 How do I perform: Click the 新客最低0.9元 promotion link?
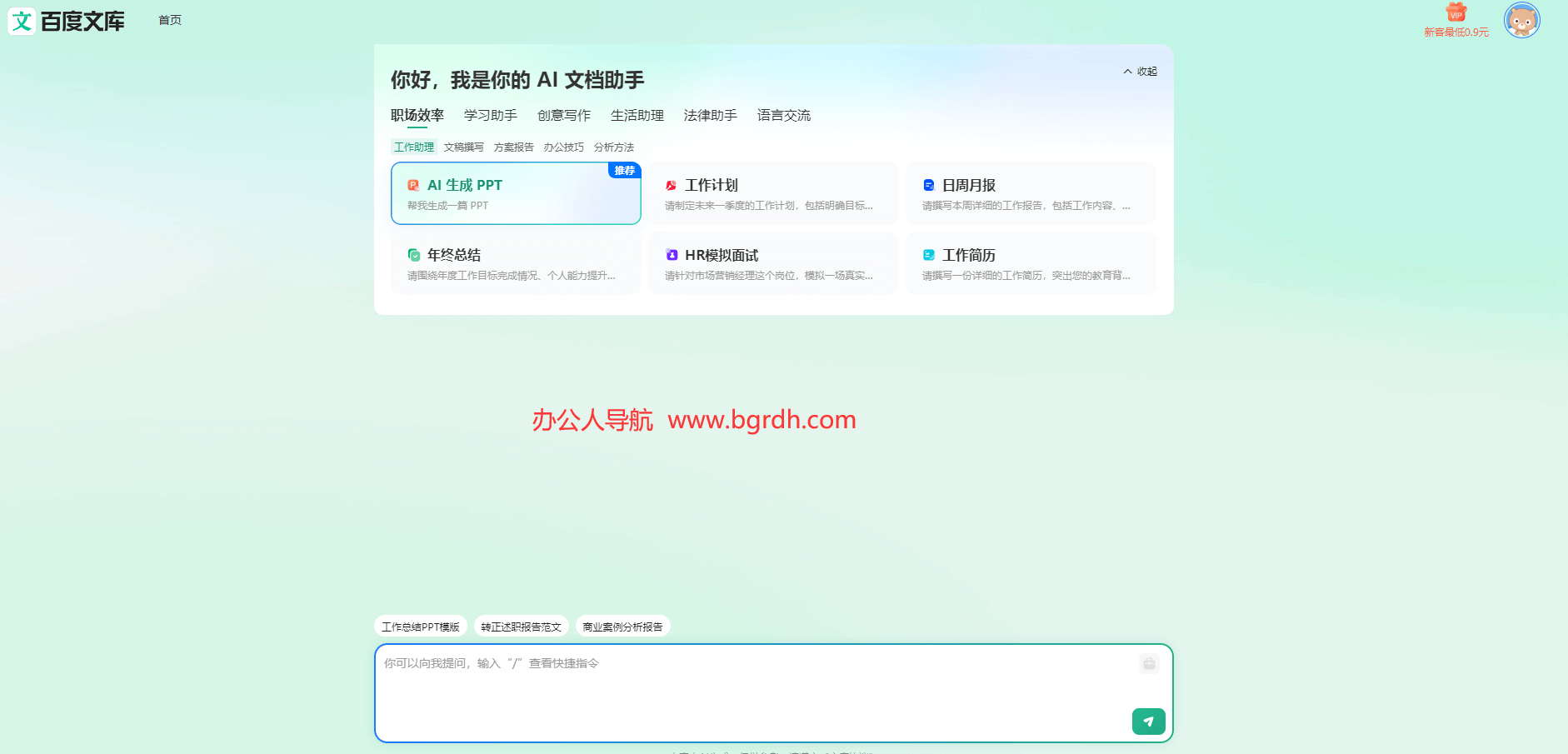click(1455, 32)
